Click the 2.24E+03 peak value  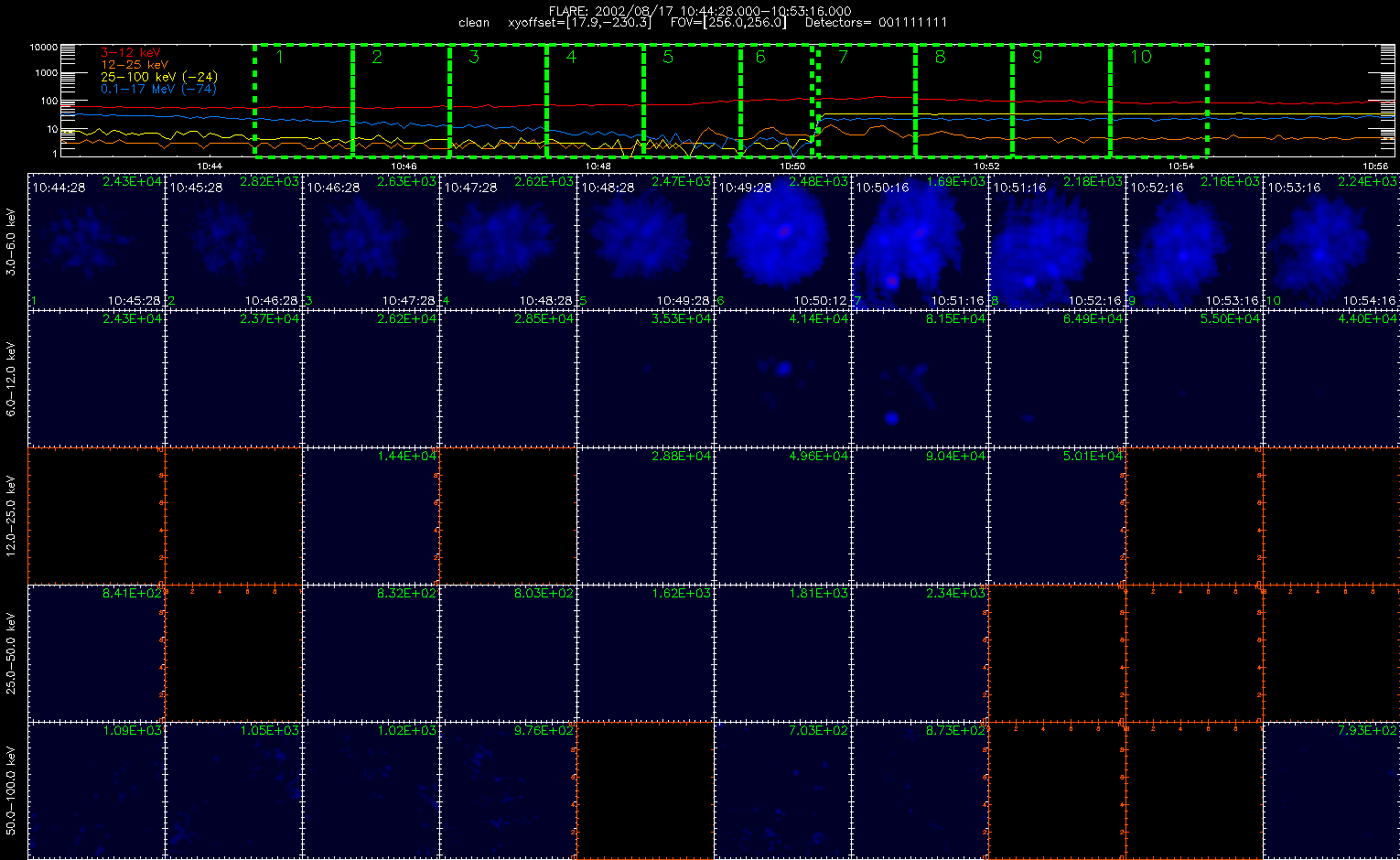1370,181
